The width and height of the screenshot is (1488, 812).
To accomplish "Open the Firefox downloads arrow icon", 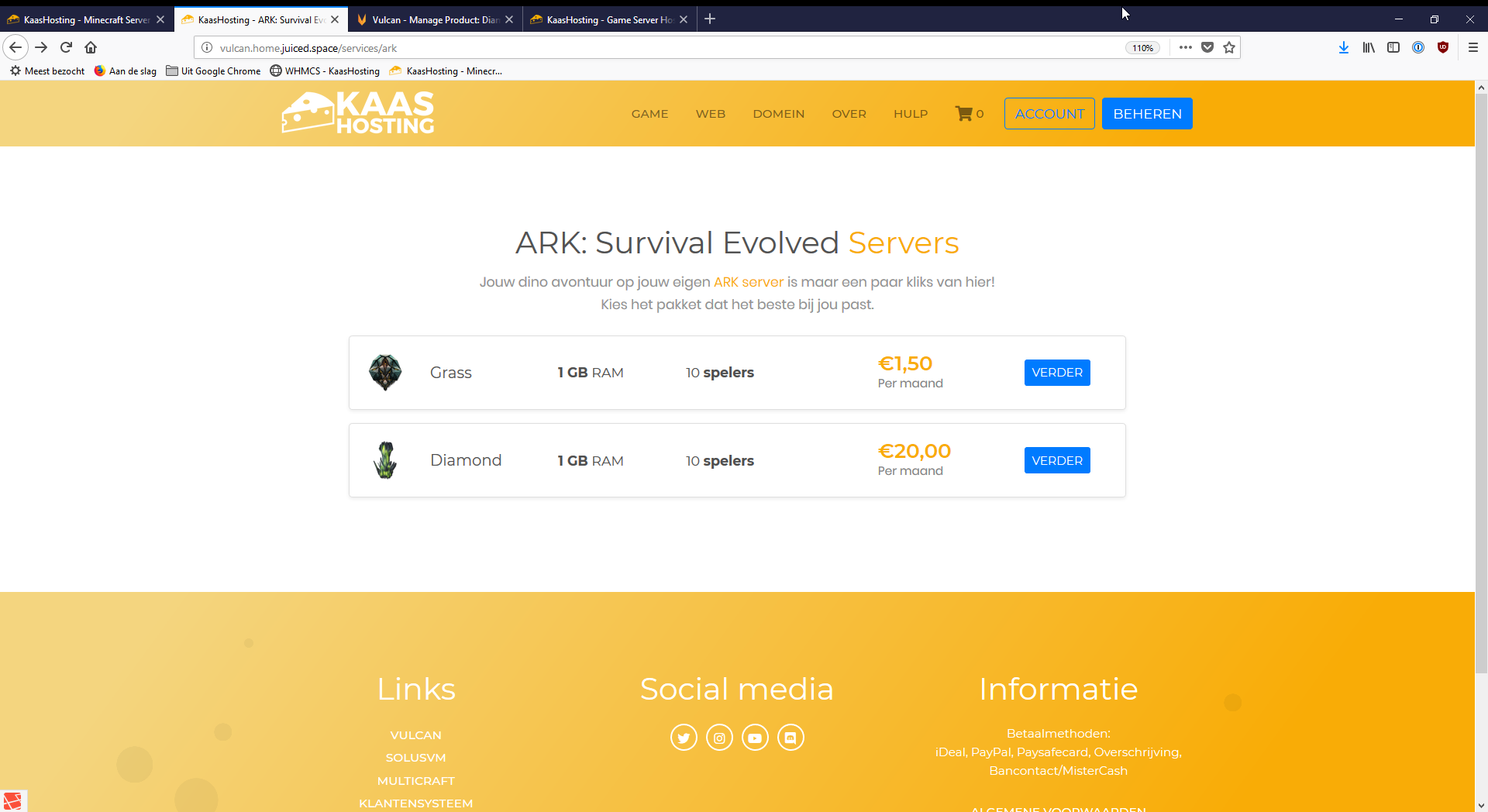I will (x=1344, y=48).
